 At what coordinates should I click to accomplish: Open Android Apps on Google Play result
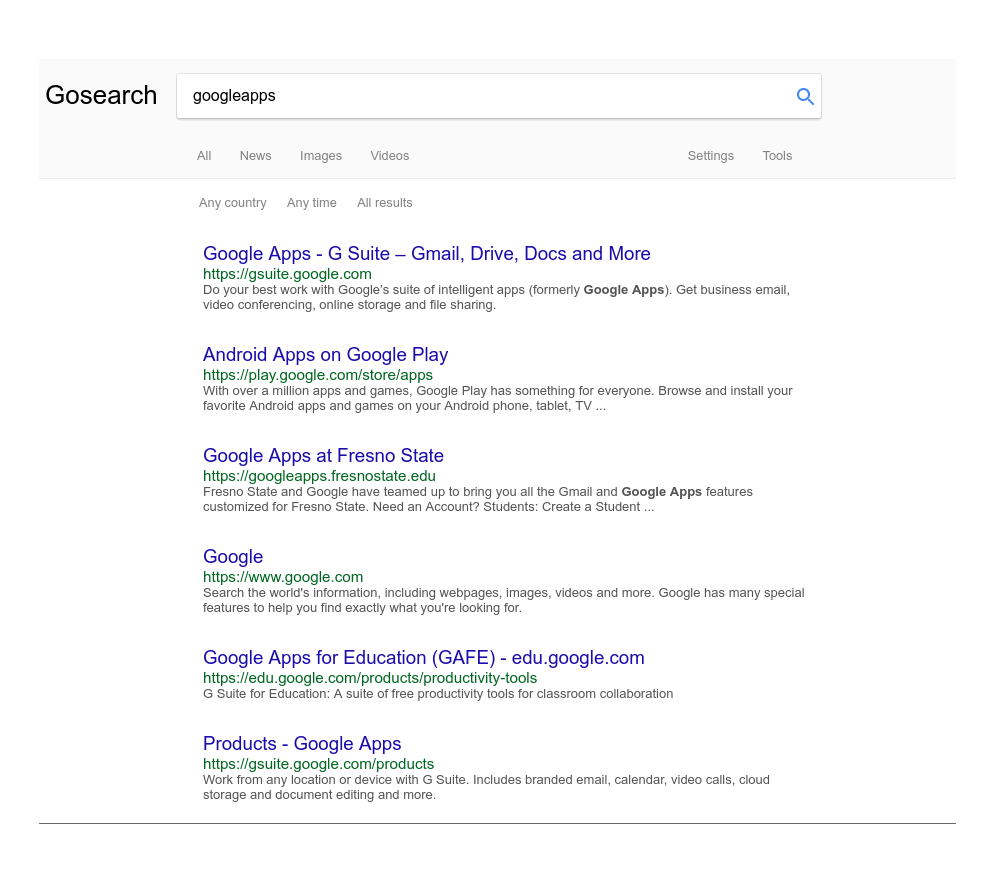(325, 354)
